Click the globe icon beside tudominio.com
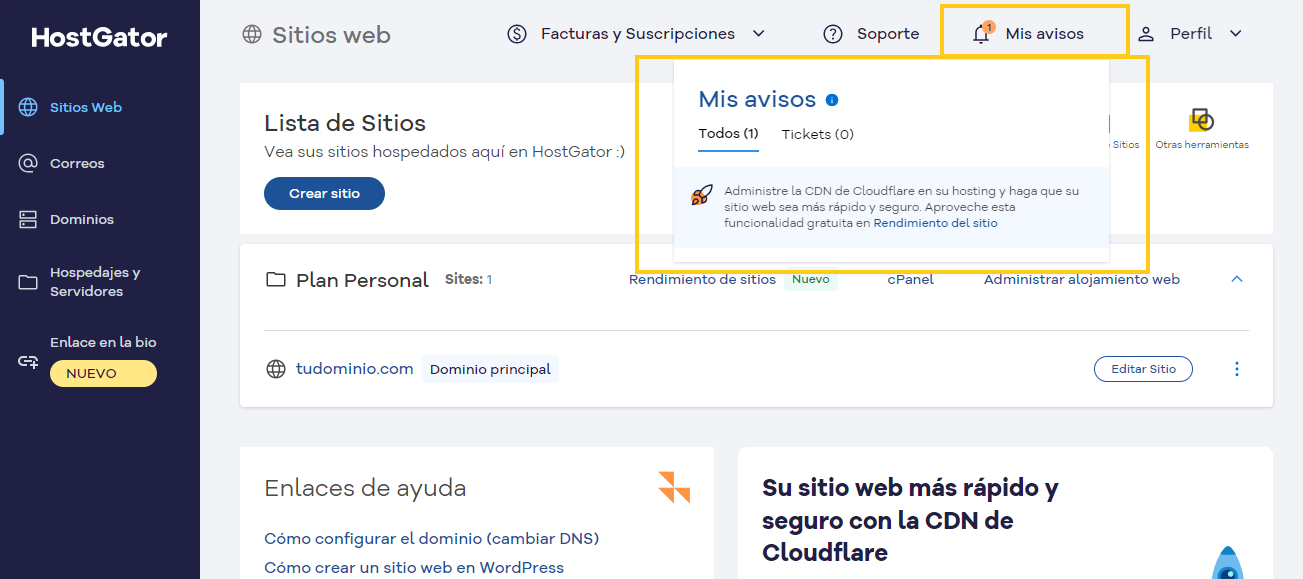Screen dimensions: 1303x579 [x=276, y=369]
